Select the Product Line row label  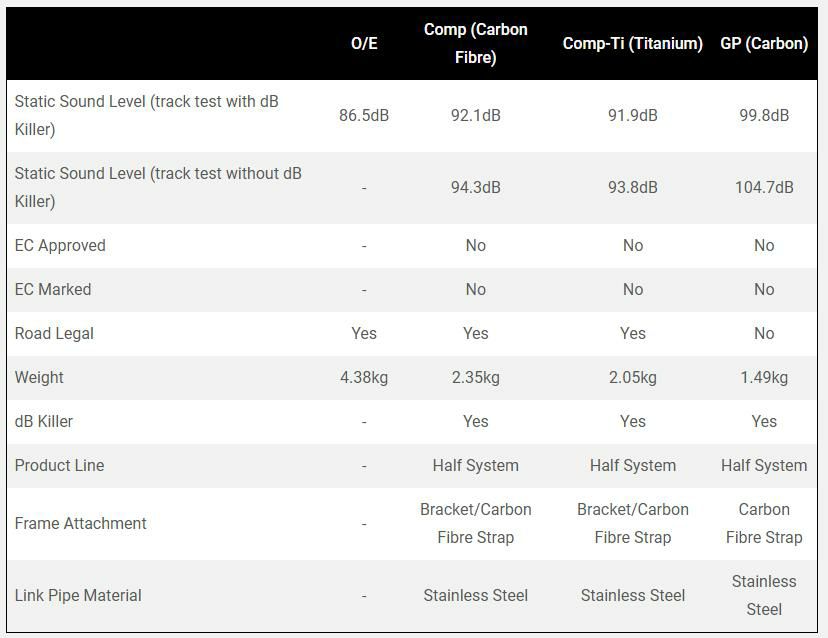[x=59, y=466]
